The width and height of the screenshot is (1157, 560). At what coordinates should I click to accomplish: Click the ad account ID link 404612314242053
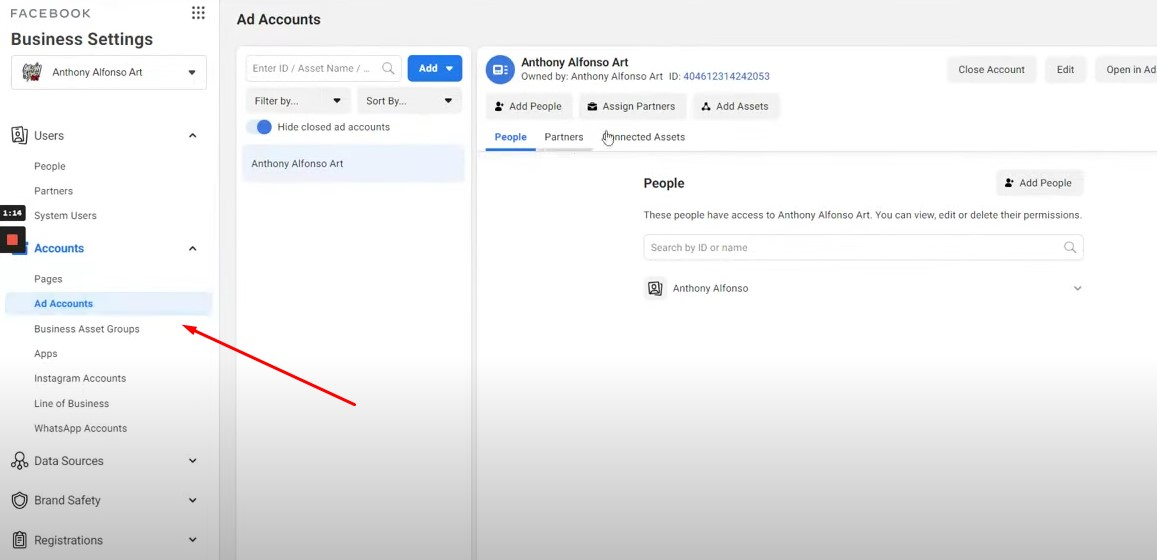726,77
